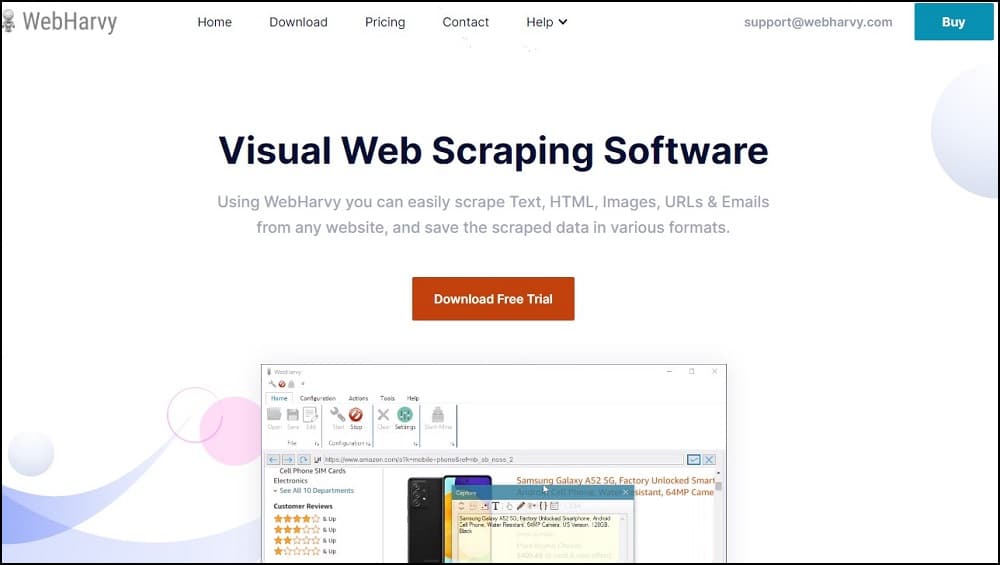Screen dimensions: 1000x565
Task: Open Settings via the green ribbon icon
Action: click(405, 418)
